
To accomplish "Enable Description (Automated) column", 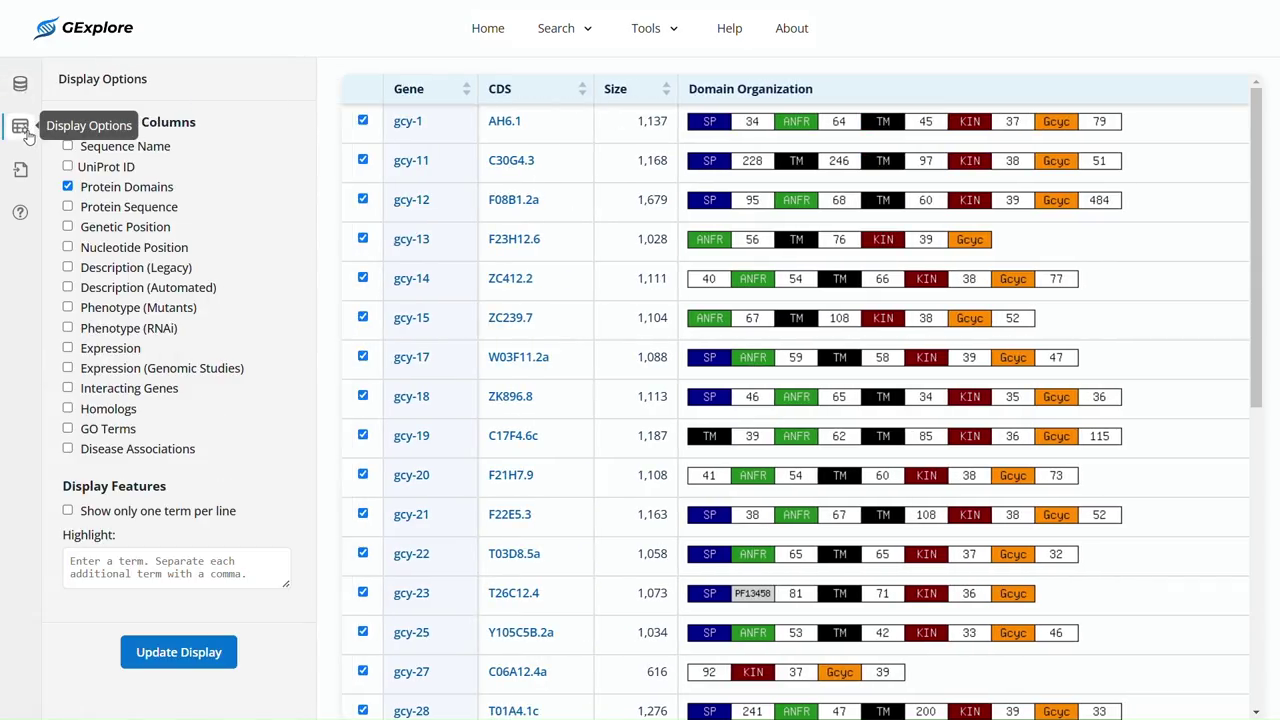I will [68, 287].
